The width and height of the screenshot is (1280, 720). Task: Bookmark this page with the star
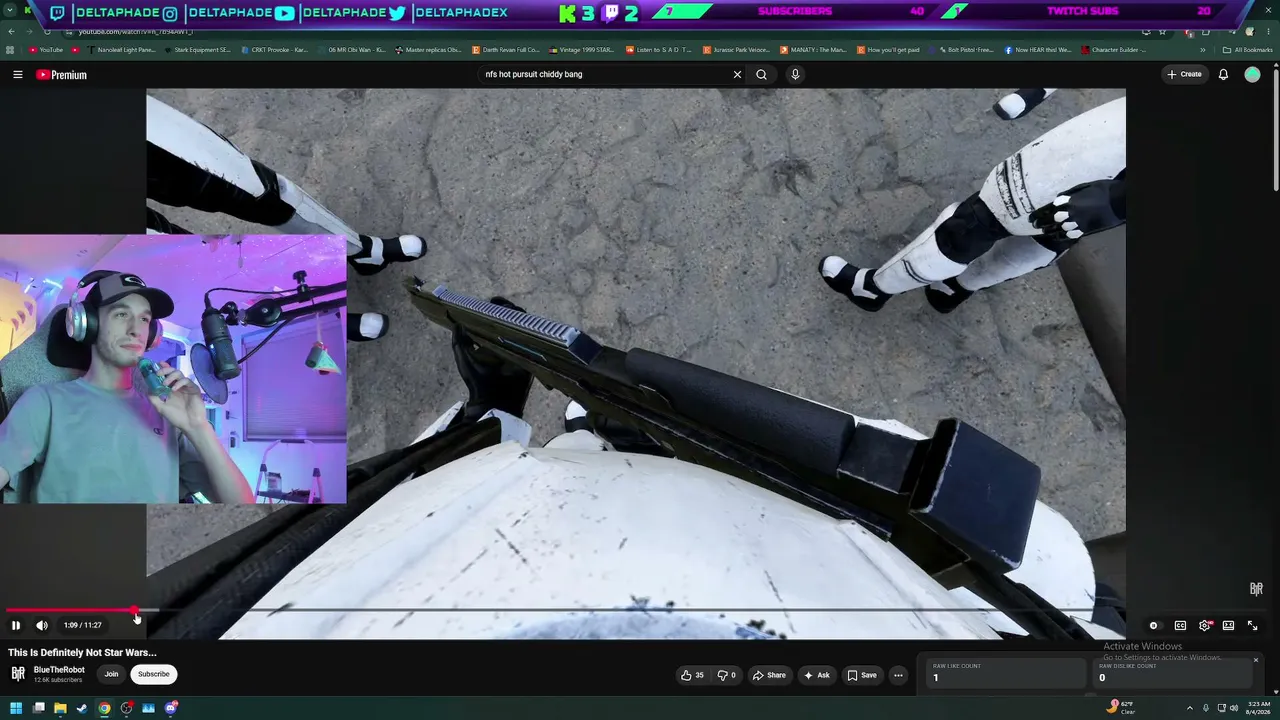(x=1162, y=32)
